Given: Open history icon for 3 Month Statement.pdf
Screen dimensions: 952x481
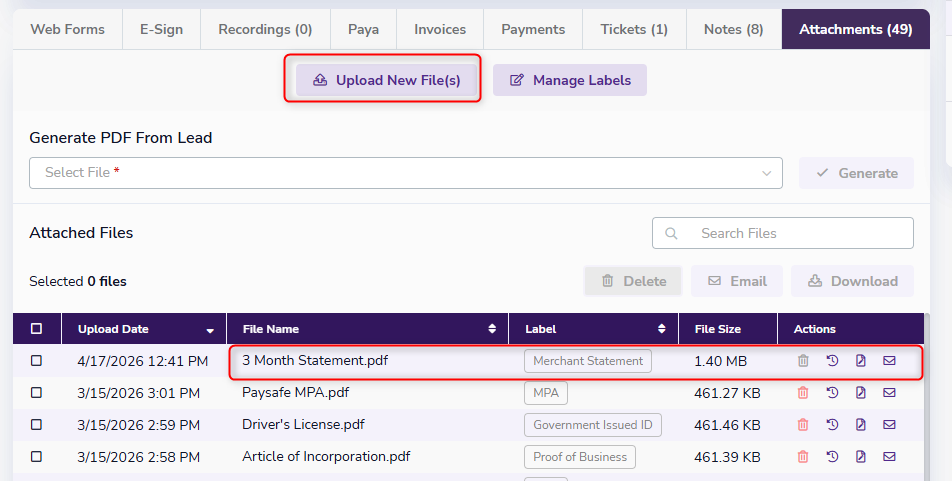Looking at the screenshot, I should [832, 361].
